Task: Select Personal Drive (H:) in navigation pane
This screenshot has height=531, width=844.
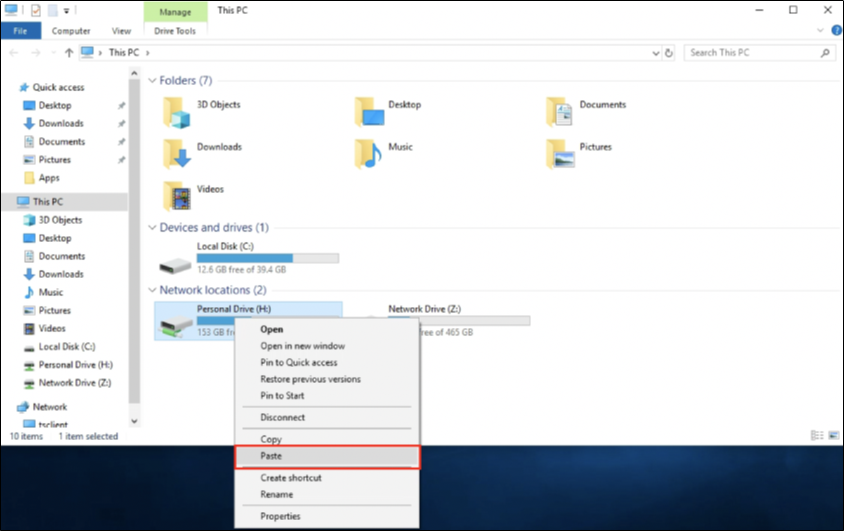Action: 75,365
